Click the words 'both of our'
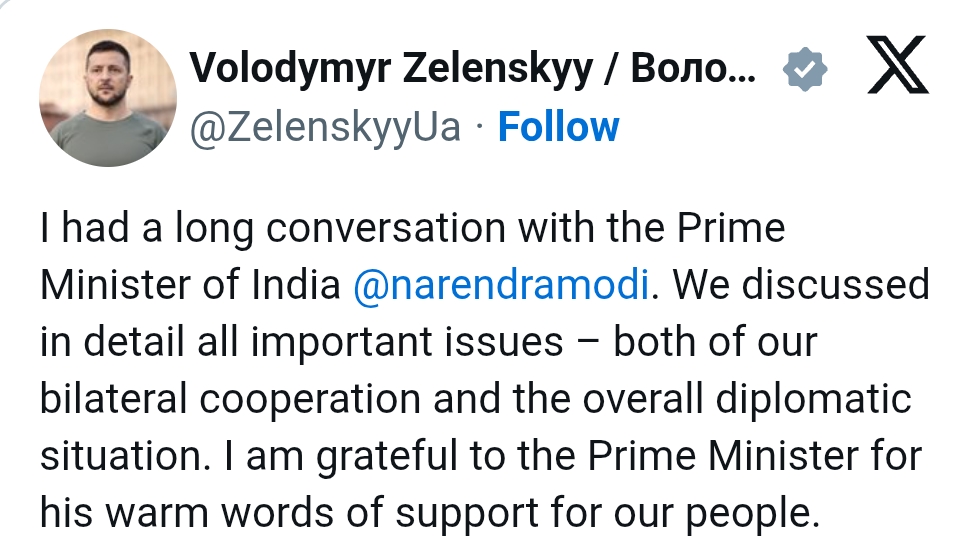This screenshot has width=959, height=549. [x=715, y=342]
